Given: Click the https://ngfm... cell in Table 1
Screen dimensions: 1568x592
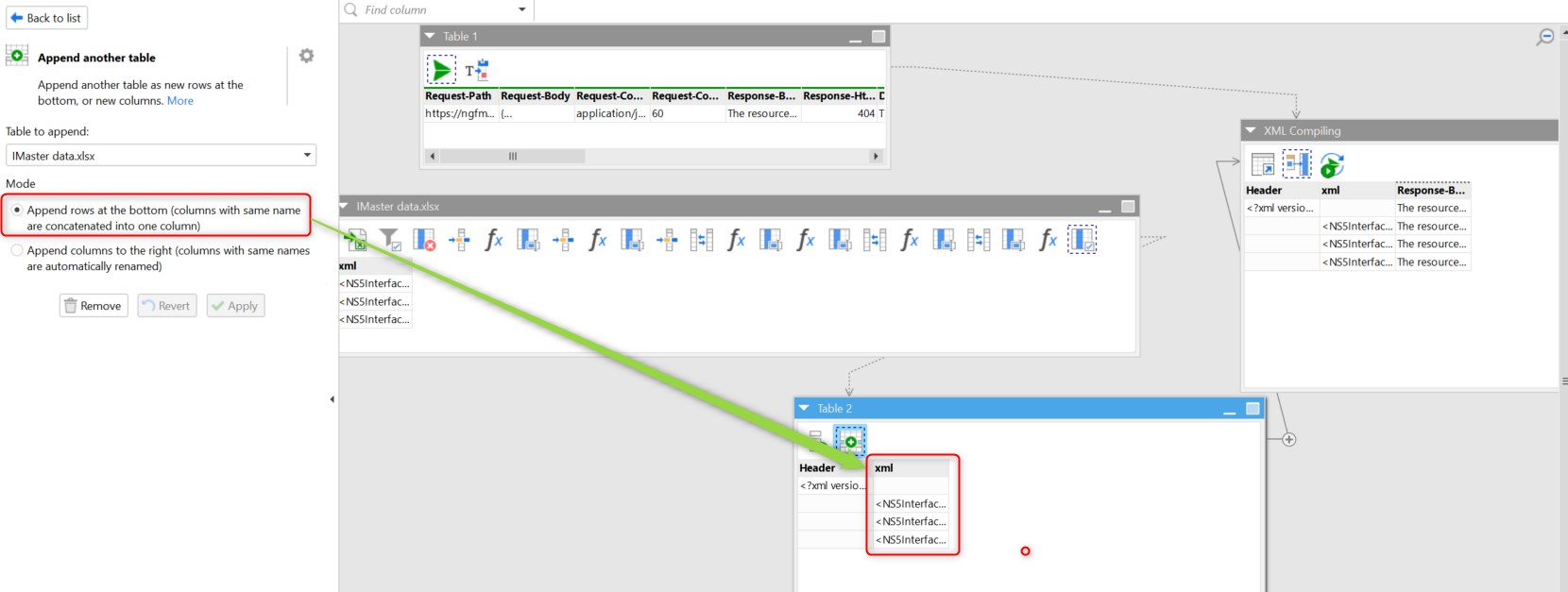Looking at the screenshot, I should coord(460,113).
